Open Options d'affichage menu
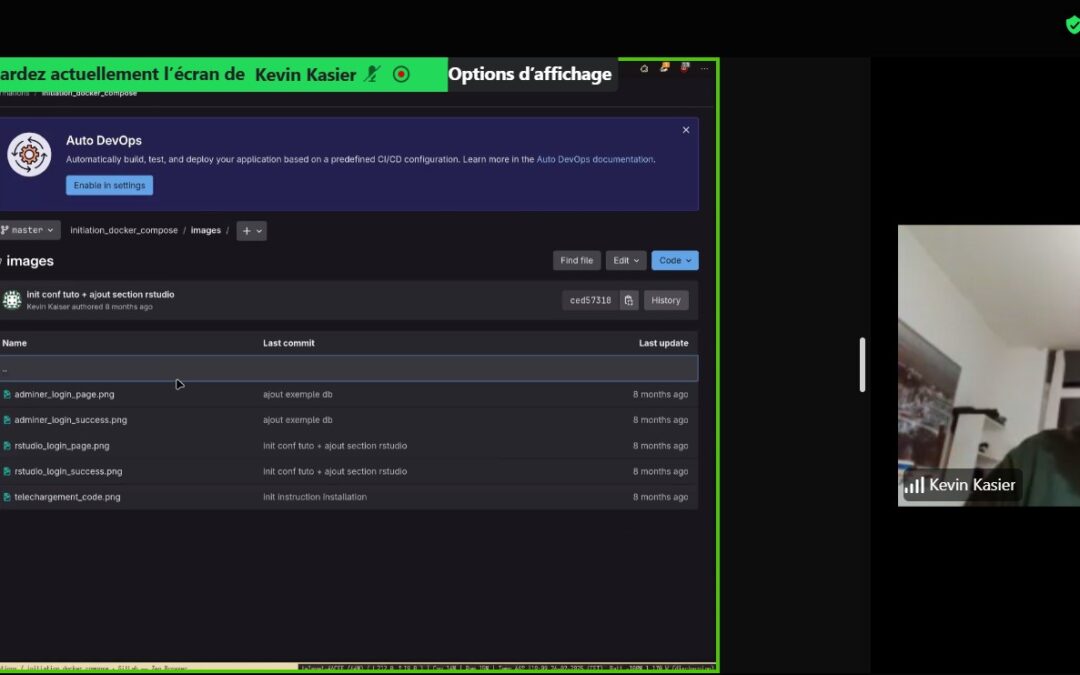1080x675 pixels. click(530, 74)
